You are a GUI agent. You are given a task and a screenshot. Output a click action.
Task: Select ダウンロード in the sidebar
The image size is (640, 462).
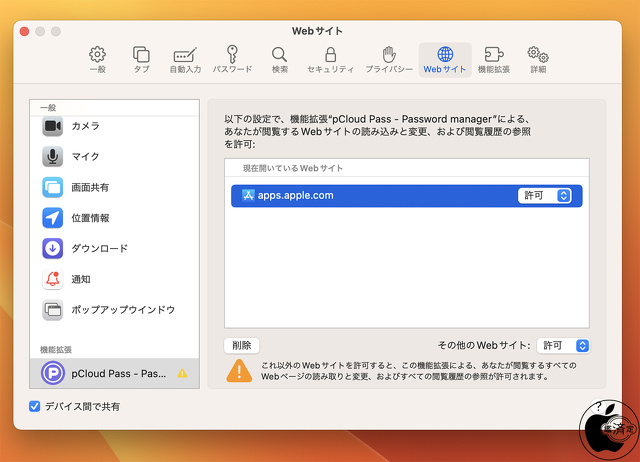(114, 249)
